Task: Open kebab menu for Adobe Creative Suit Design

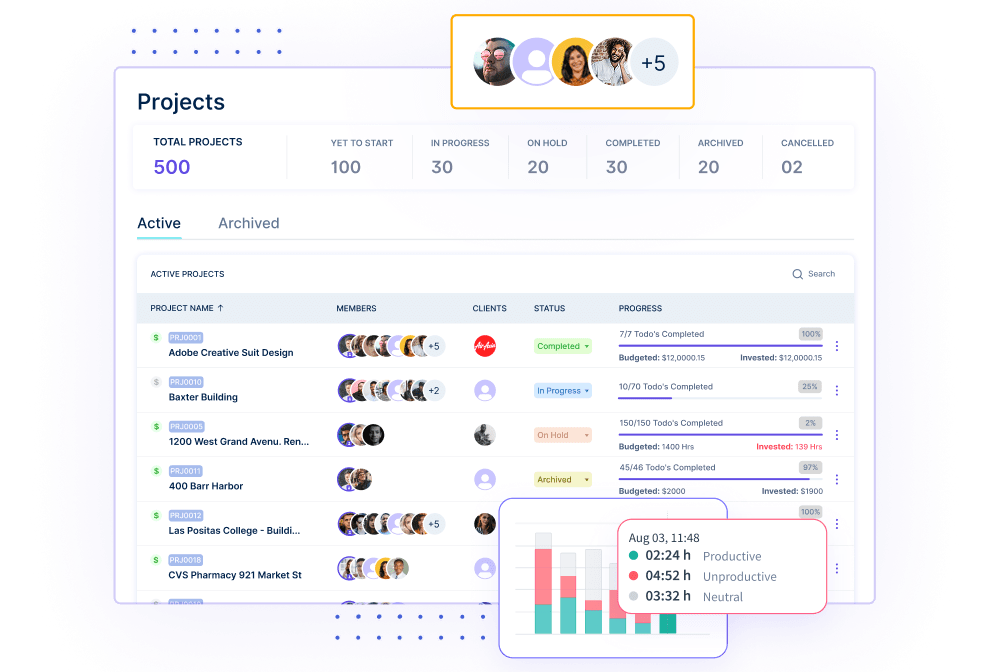Action: tap(837, 346)
